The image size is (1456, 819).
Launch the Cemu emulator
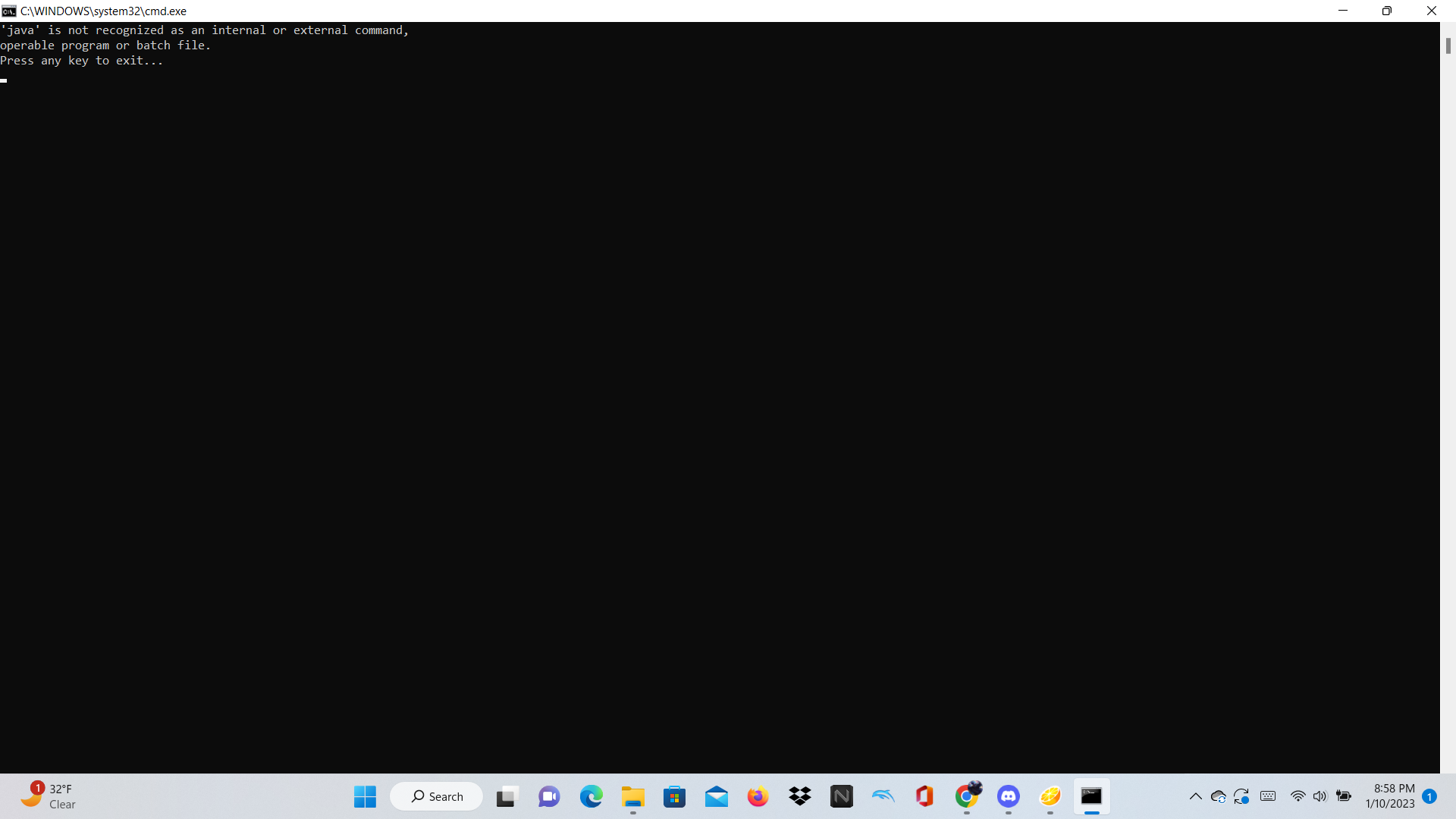point(1050,796)
